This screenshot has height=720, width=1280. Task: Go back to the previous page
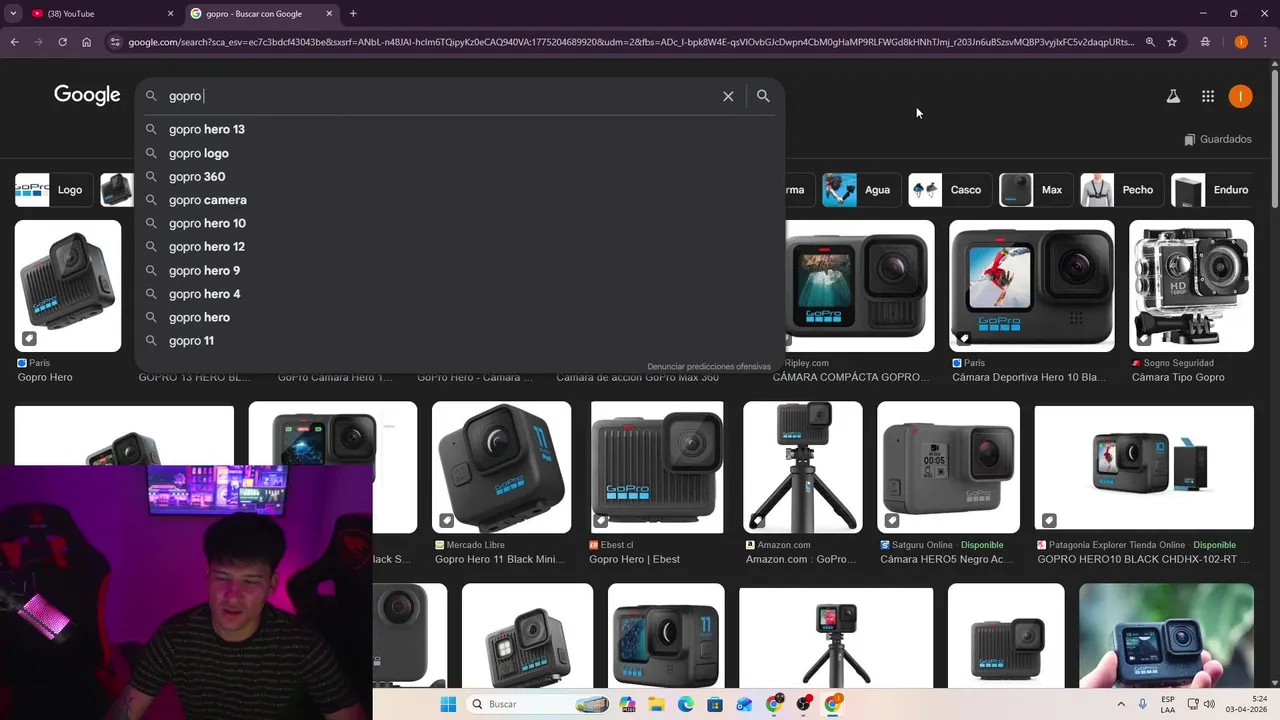(x=14, y=42)
